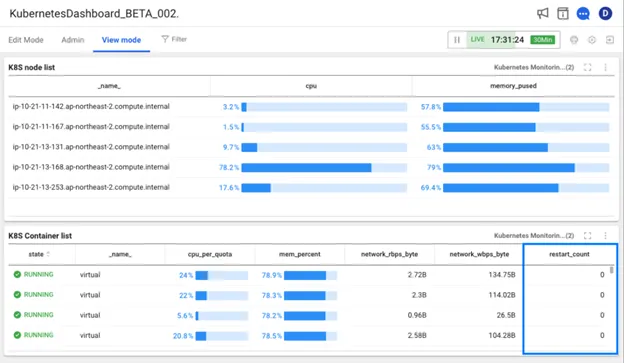Viewport: 624px width, 363px height.
Task: Click the 0.96B network_rbps value
Action: pos(417,315)
